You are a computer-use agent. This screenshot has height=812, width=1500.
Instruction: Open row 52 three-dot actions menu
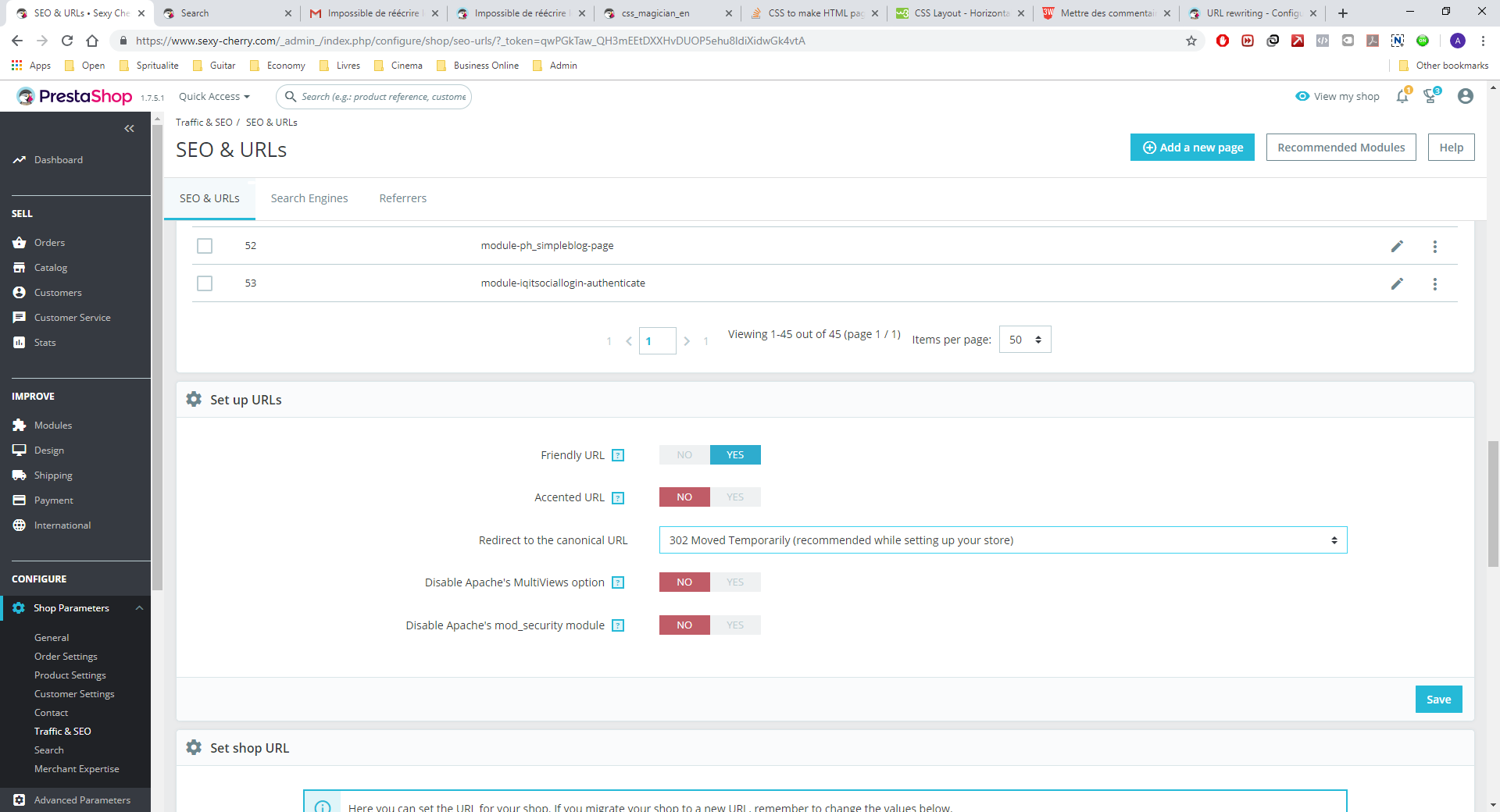pos(1434,246)
